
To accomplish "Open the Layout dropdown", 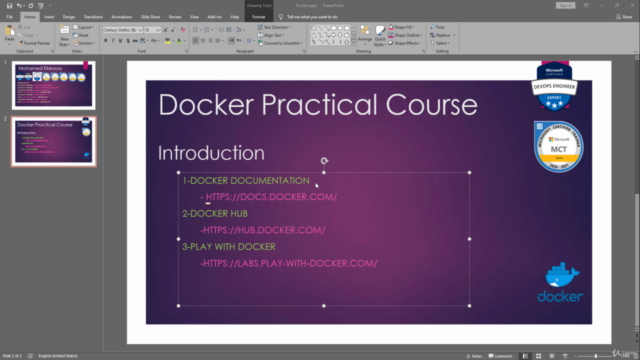I will pos(84,27).
